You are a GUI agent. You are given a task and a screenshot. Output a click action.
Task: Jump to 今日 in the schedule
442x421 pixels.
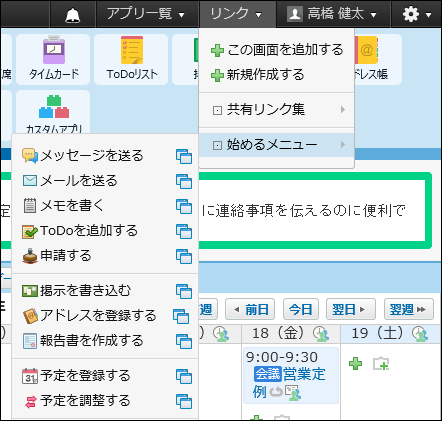tap(301, 309)
